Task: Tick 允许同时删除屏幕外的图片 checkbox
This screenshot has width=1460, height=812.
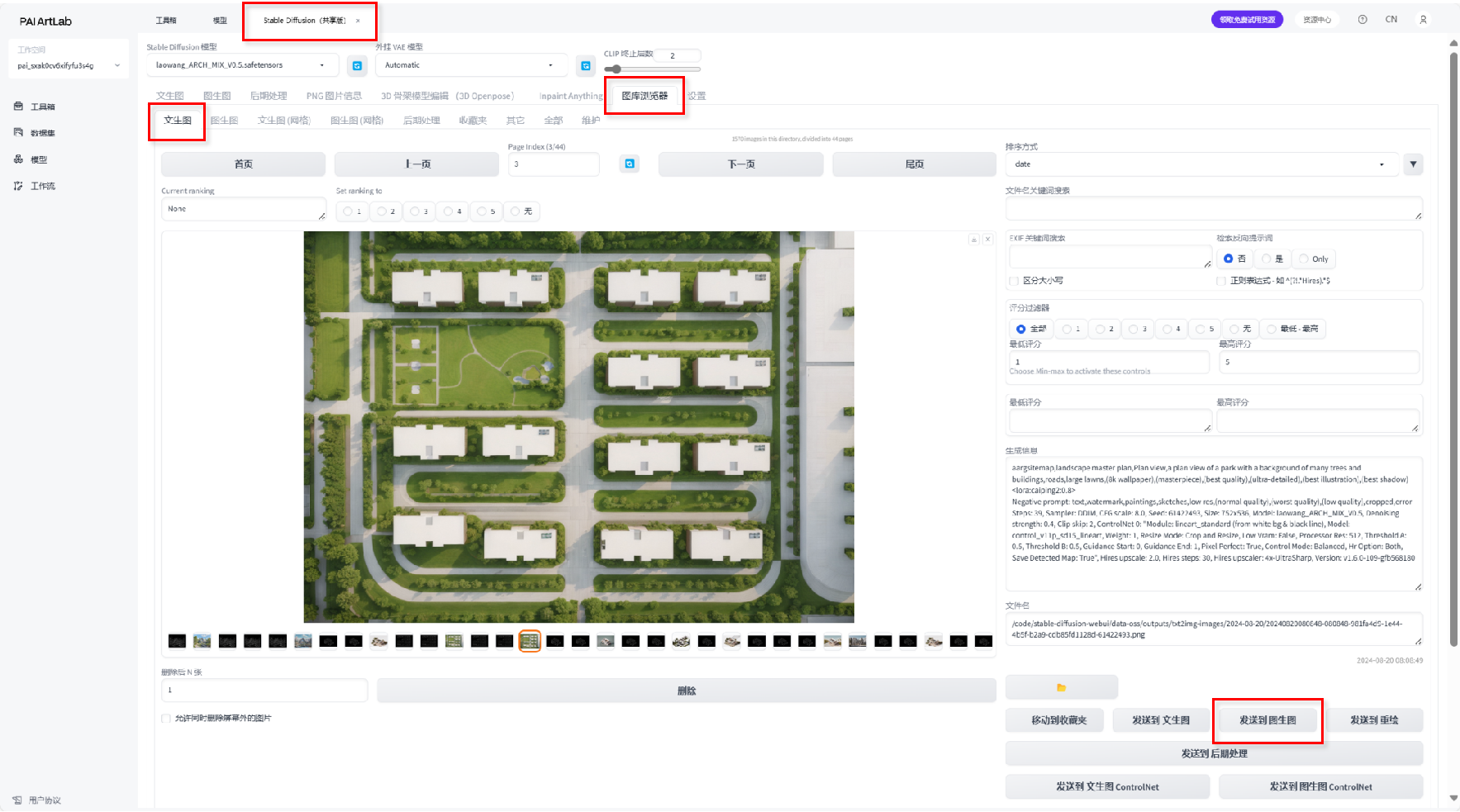Action: point(166,719)
